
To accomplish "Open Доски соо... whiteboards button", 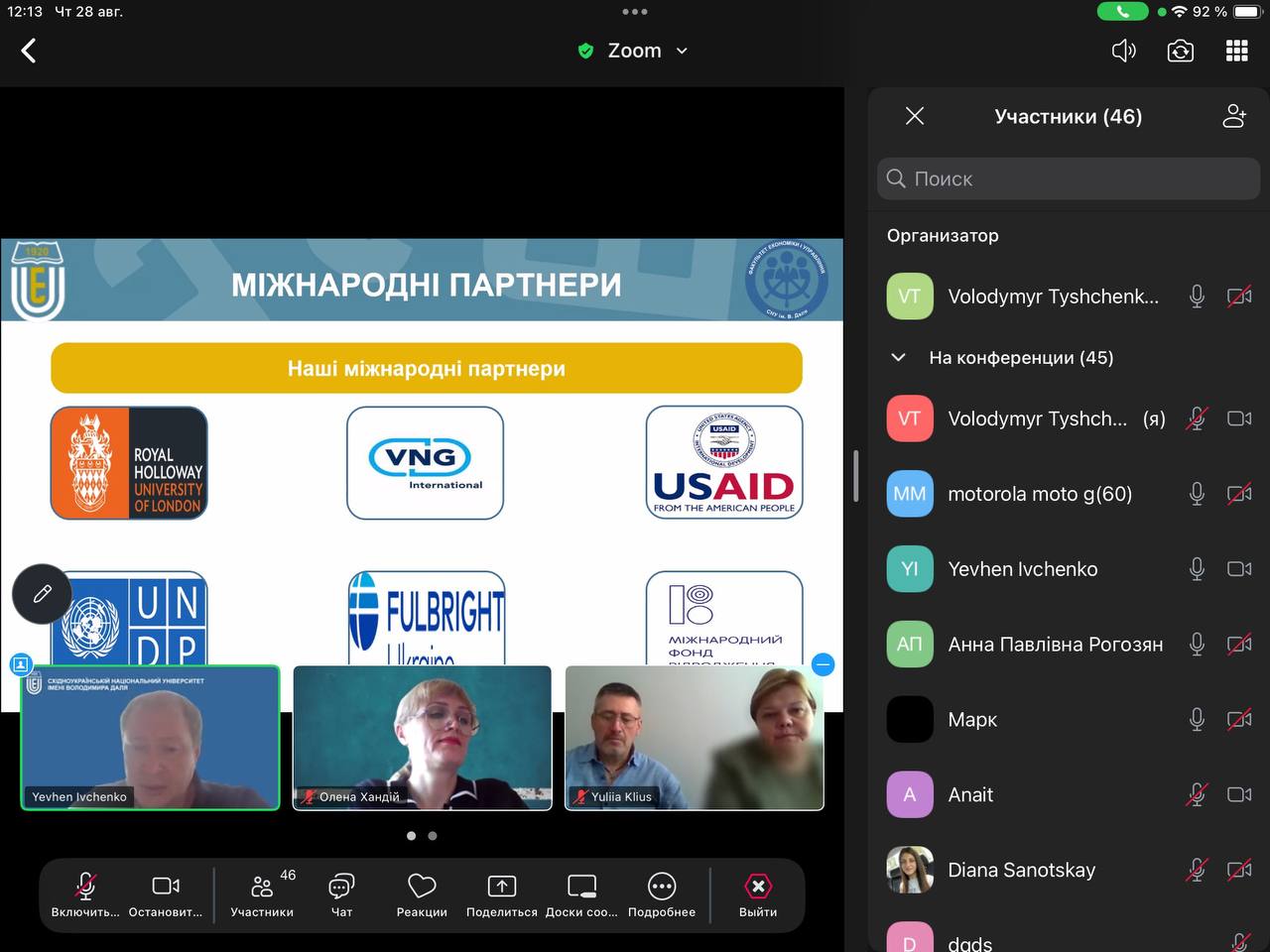I will [581, 894].
